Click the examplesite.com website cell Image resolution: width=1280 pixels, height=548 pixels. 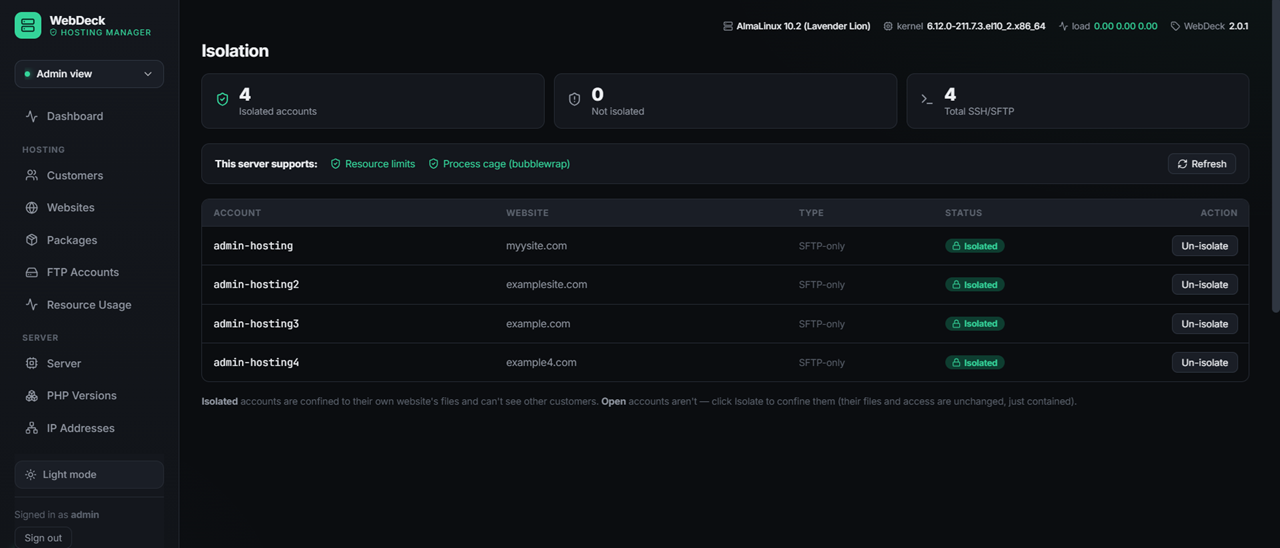click(x=547, y=285)
